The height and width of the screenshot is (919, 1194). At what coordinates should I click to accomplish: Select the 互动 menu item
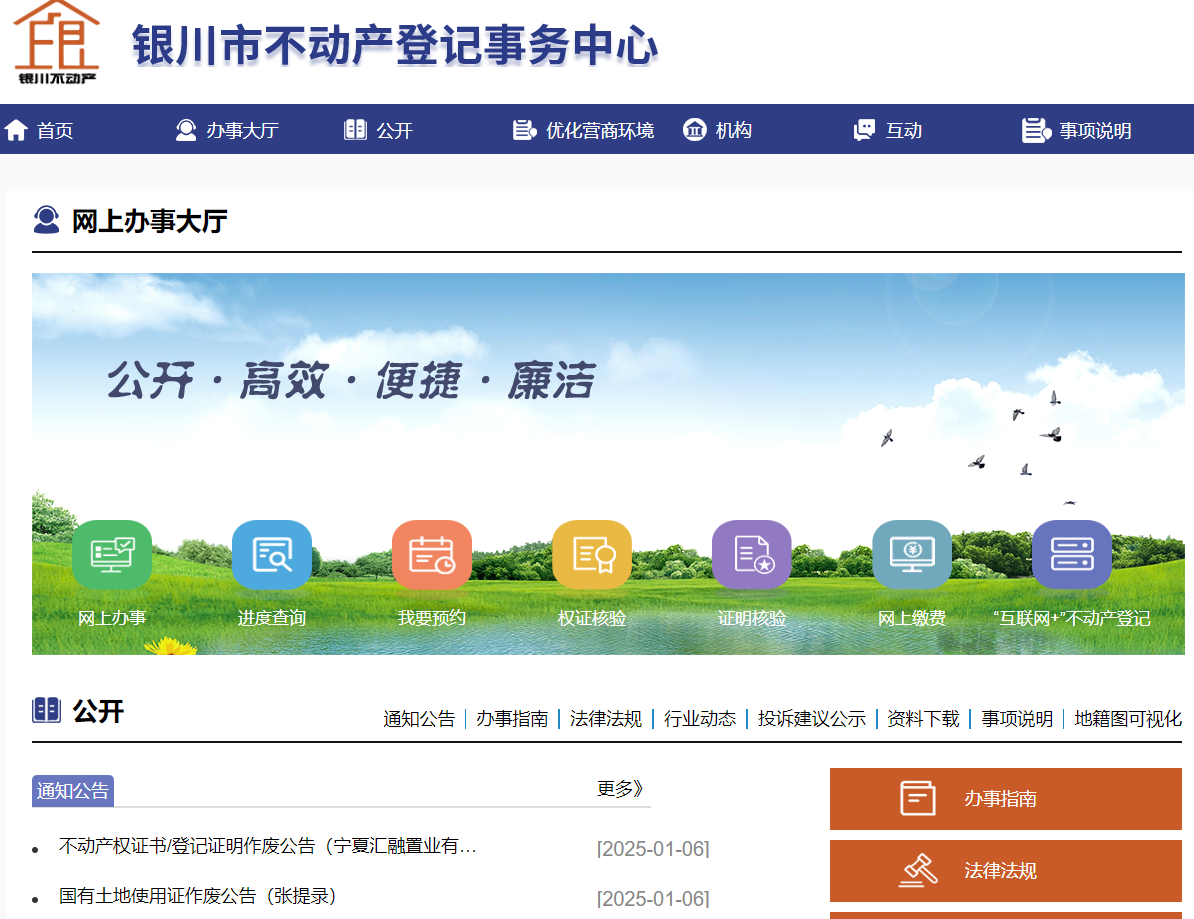coord(888,129)
